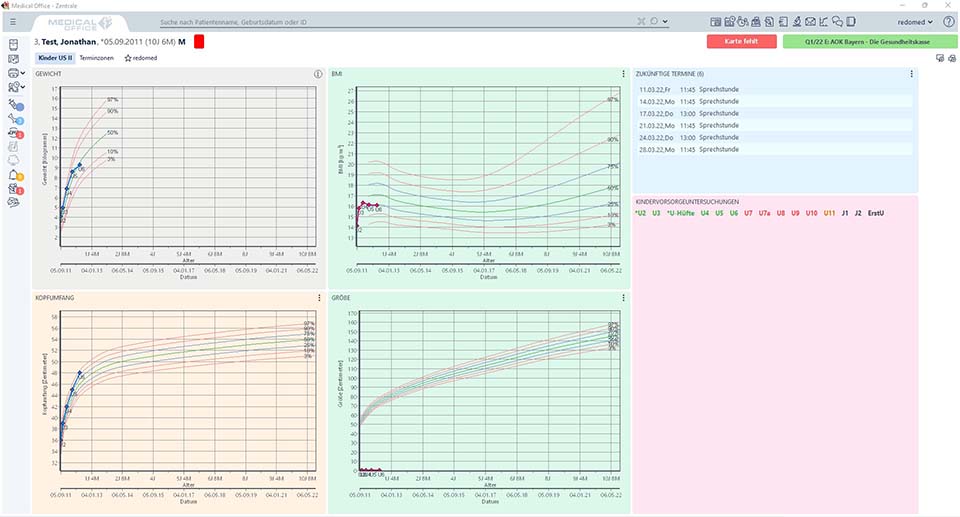Expand the sidebar printer icon dropdown arrow
This screenshot has height=517, width=960.
[23, 74]
